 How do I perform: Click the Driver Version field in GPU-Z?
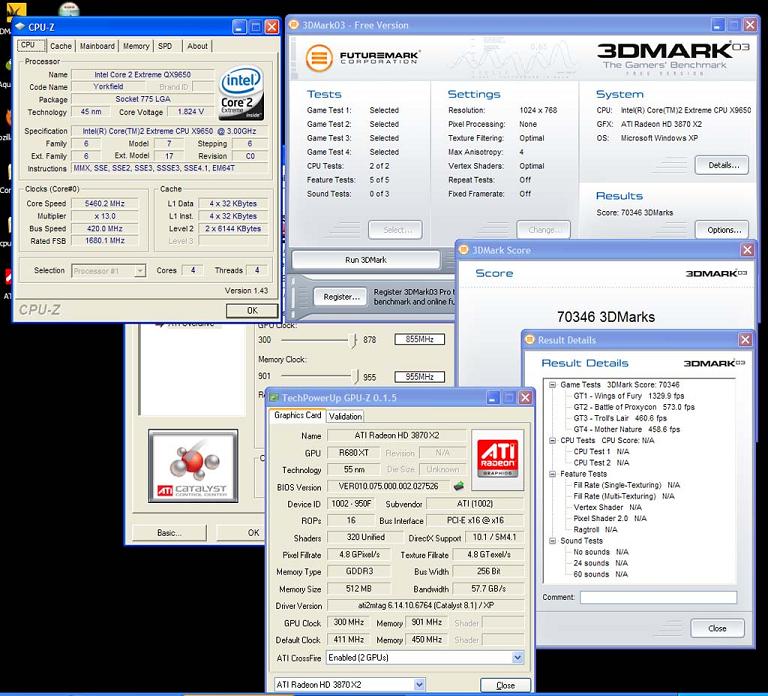click(425, 605)
